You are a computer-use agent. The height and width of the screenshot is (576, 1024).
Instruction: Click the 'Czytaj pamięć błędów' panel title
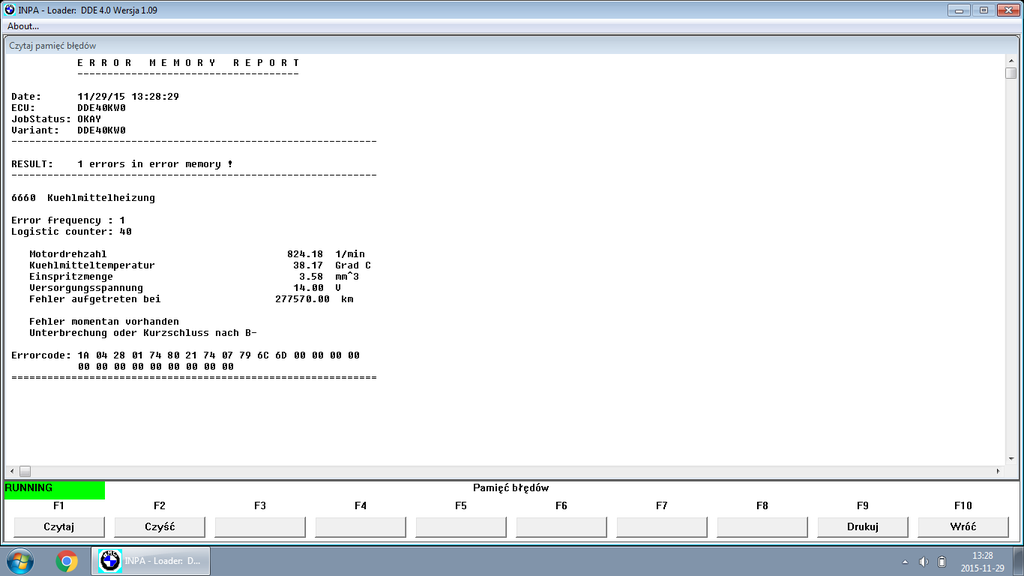tap(52, 46)
